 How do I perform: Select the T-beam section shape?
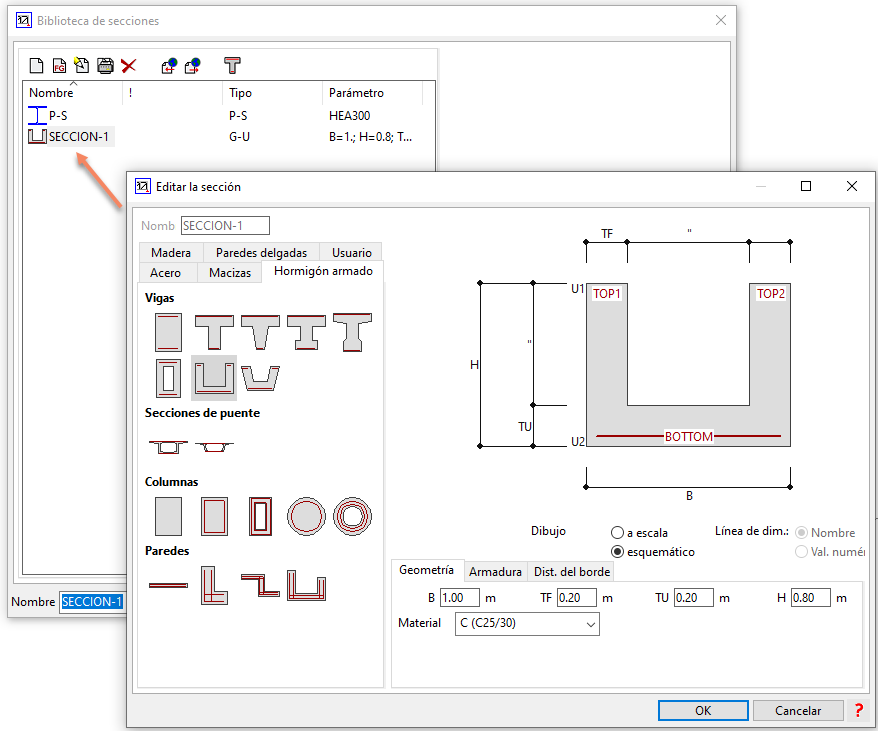214,332
